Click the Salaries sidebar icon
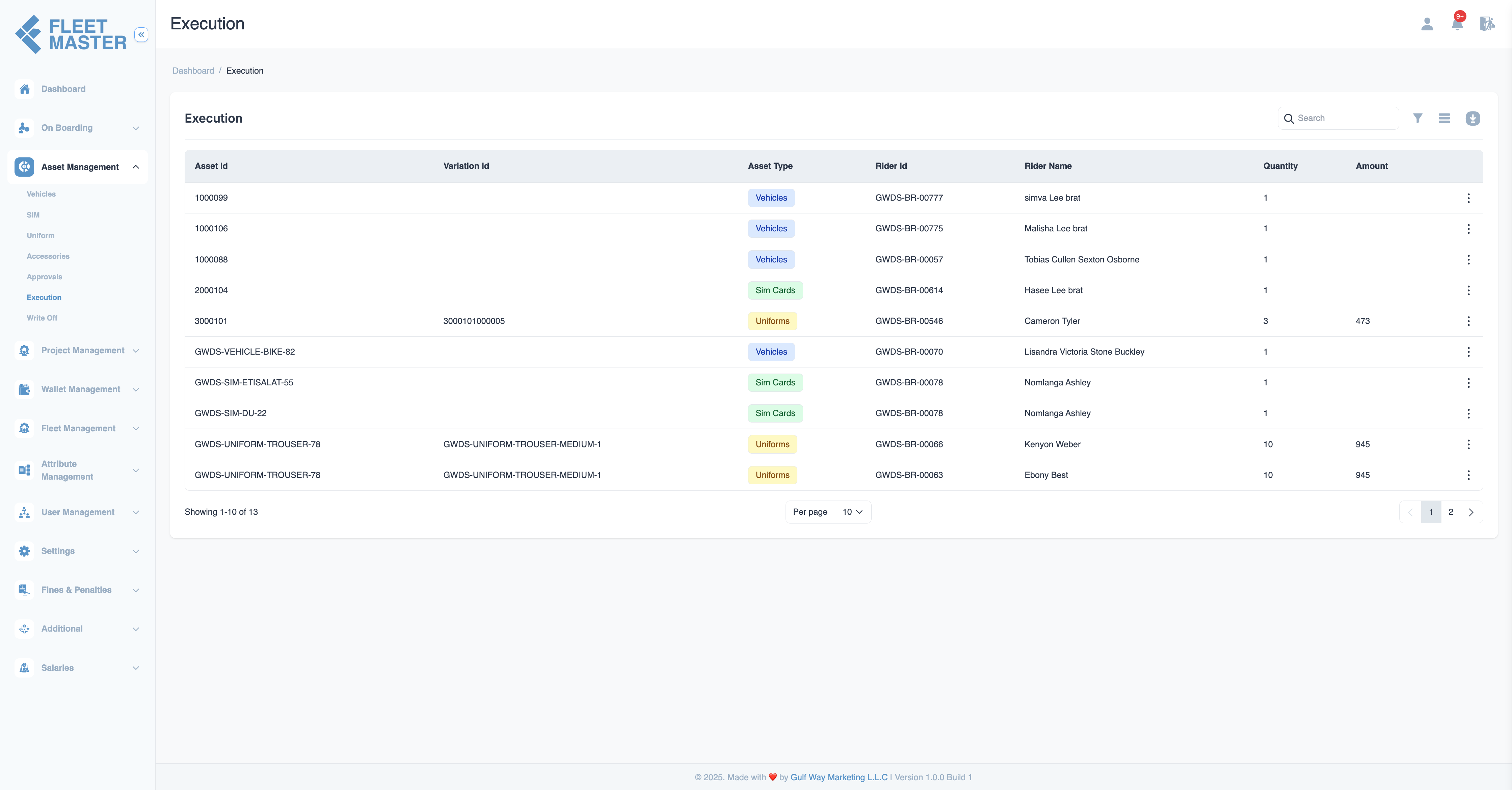Viewport: 1512px width, 790px height. pos(24,668)
